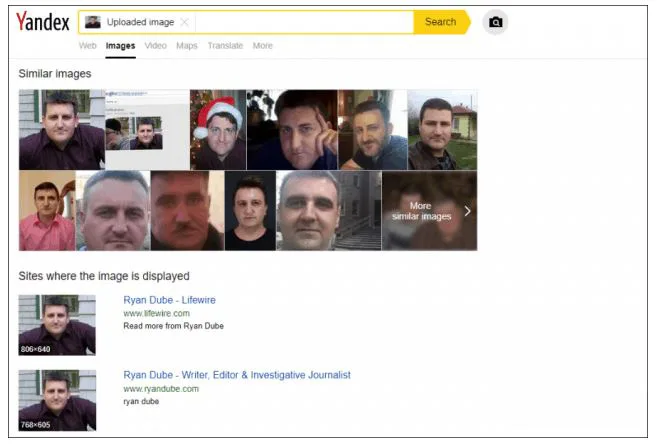Open the Translate tab
The image size is (657, 446).
click(225, 46)
